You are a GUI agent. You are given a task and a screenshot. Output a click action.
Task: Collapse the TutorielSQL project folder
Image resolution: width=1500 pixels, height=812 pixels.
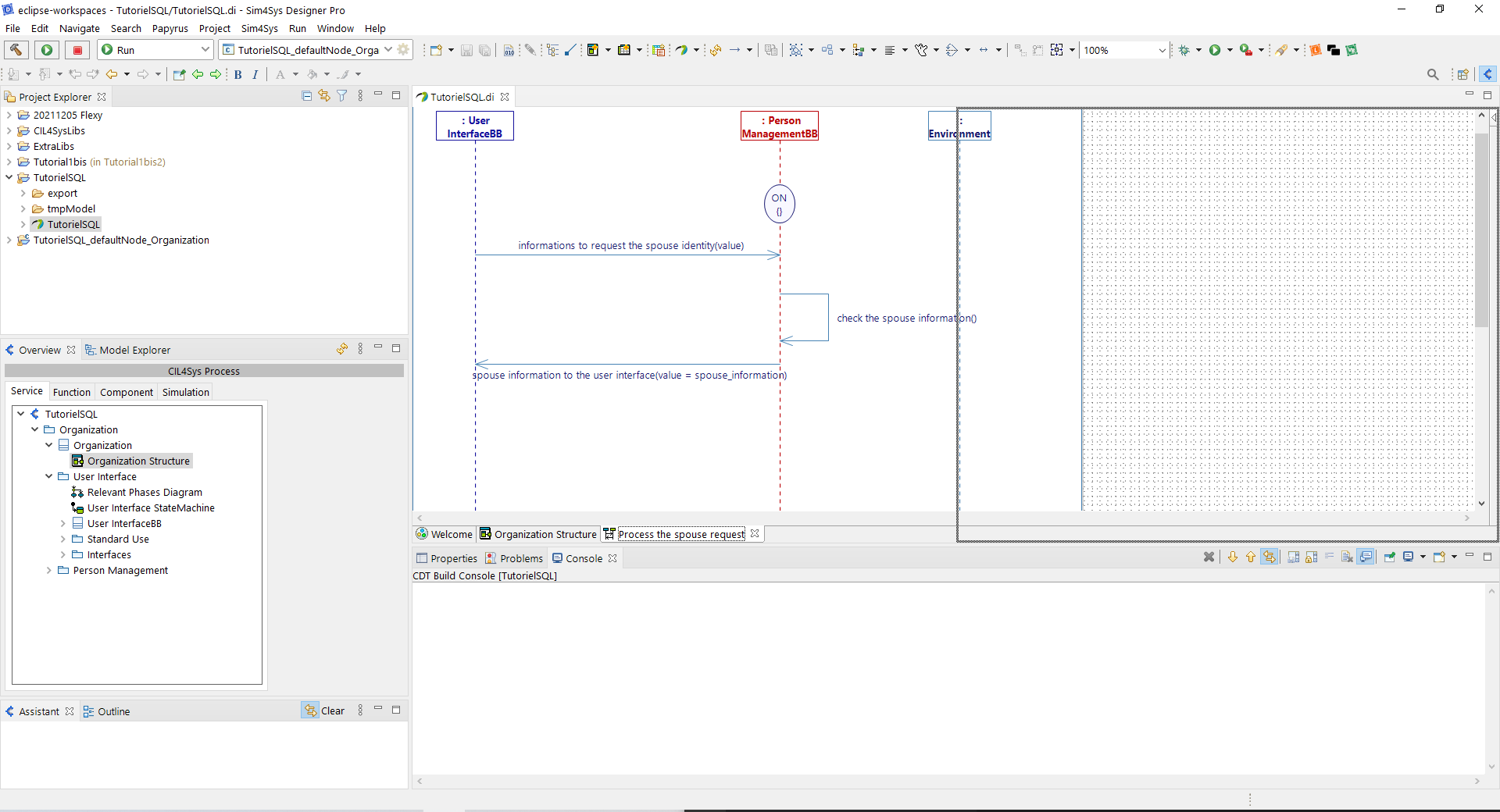(9, 177)
